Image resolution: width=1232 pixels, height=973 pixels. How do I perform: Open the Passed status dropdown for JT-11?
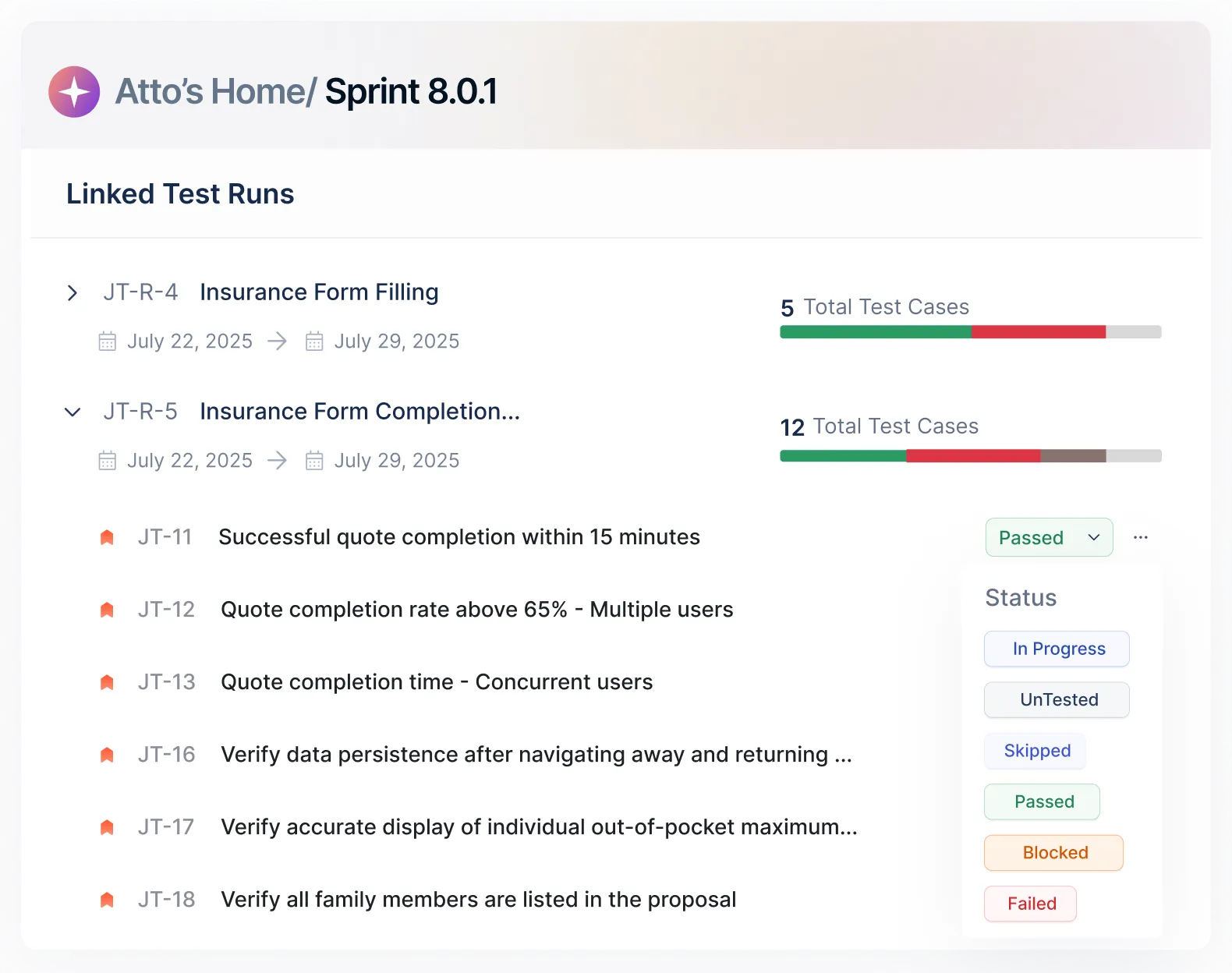[x=1049, y=537]
